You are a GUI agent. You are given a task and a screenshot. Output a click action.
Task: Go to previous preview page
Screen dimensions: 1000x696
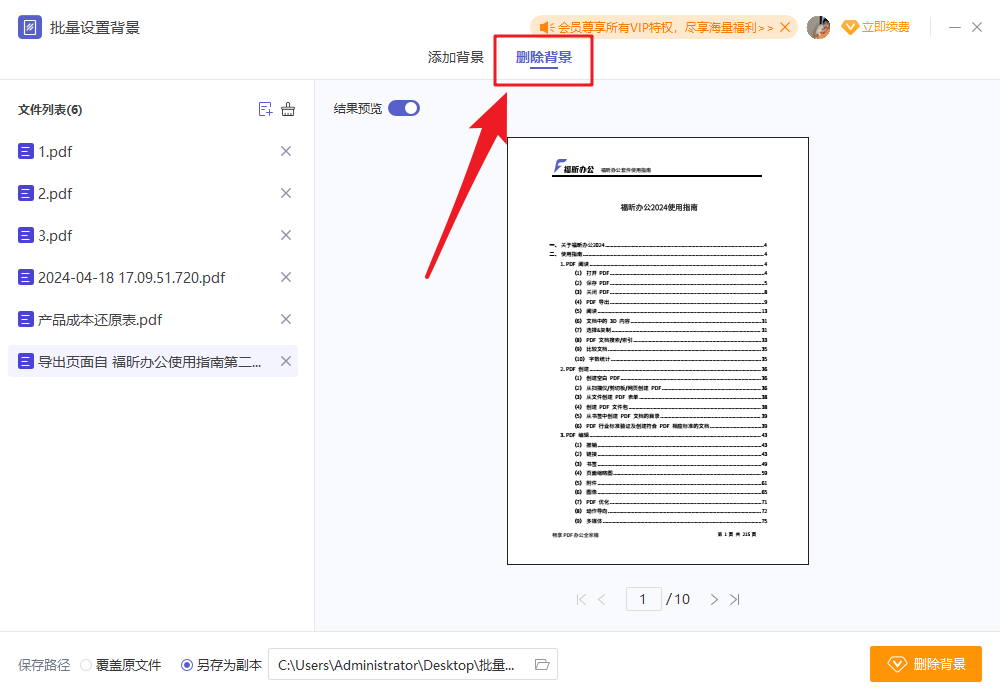601,600
